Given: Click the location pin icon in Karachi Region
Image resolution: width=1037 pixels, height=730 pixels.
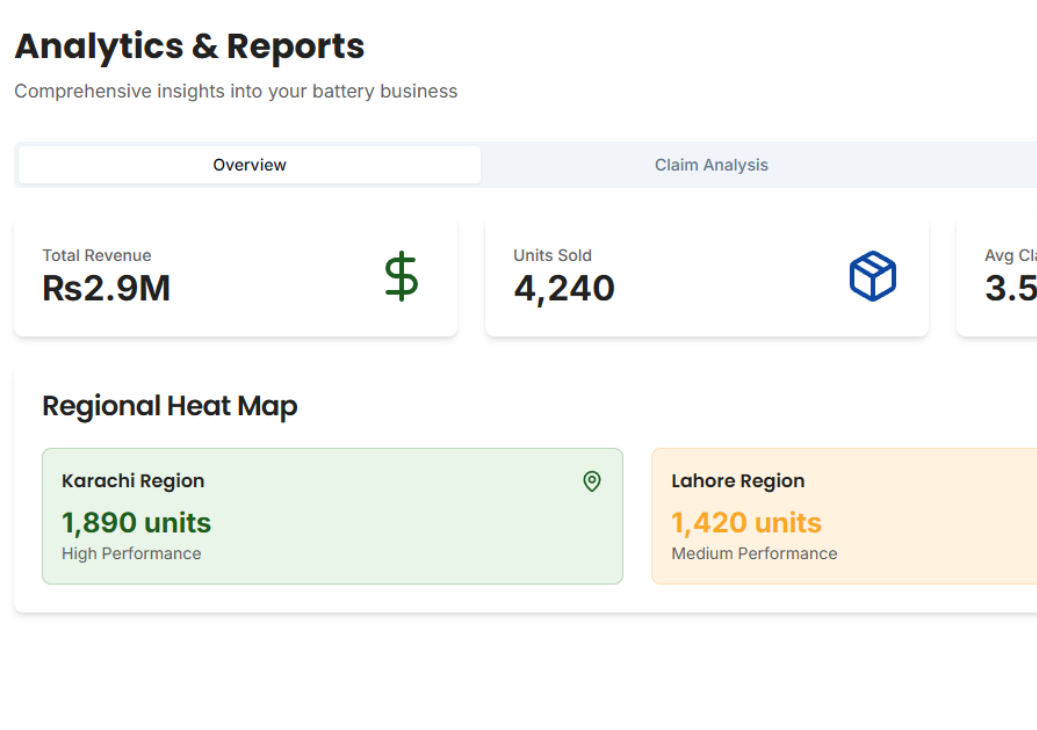Looking at the screenshot, I should point(592,482).
